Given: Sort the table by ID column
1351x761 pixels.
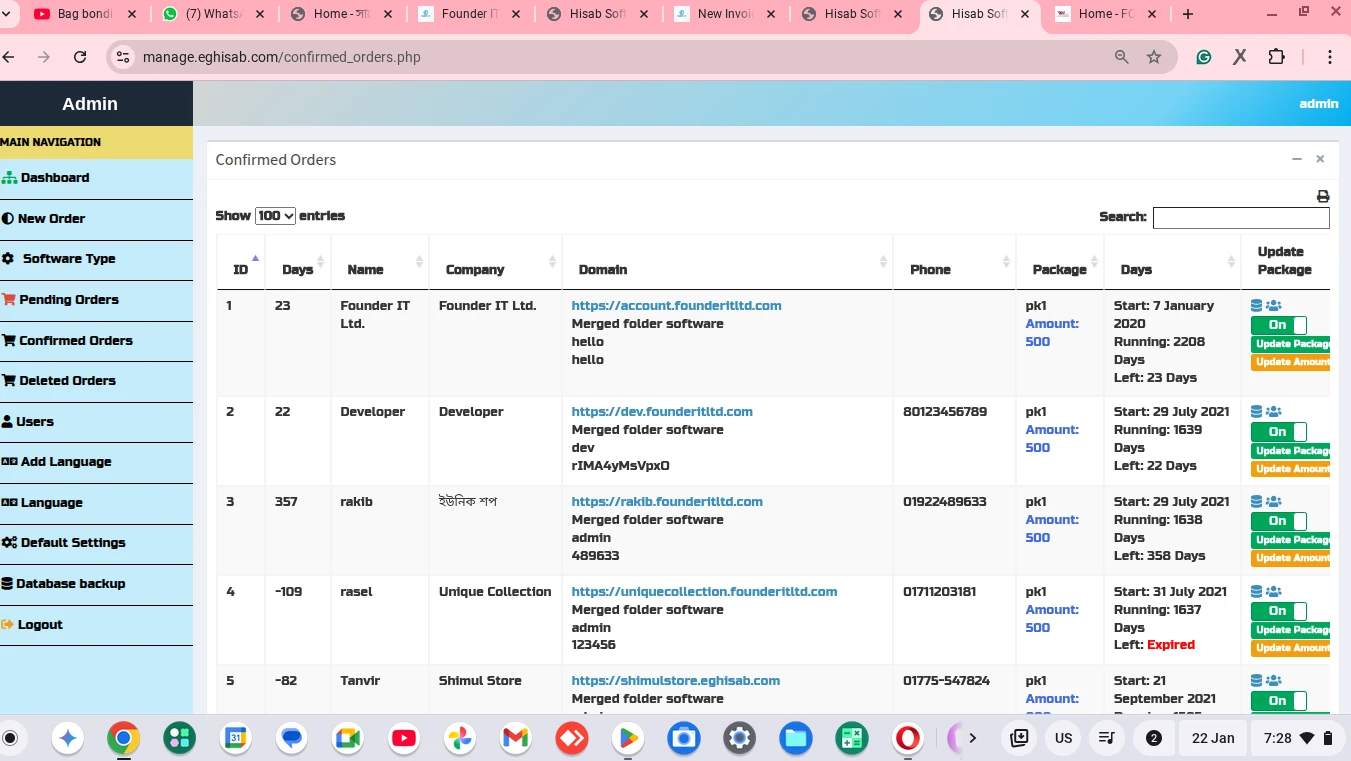Looking at the screenshot, I should pos(241,269).
